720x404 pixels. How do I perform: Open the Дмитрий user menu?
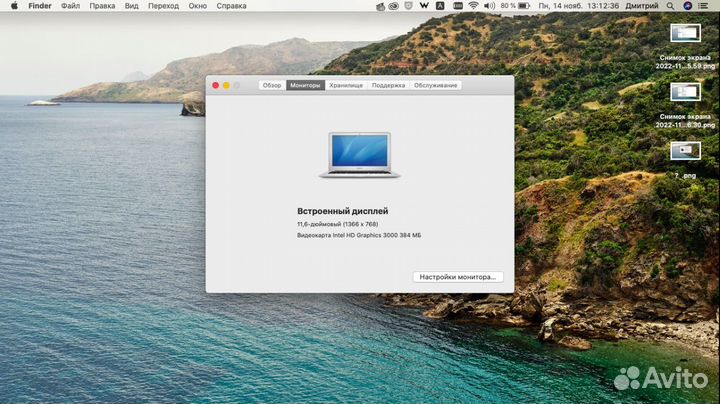click(x=641, y=6)
